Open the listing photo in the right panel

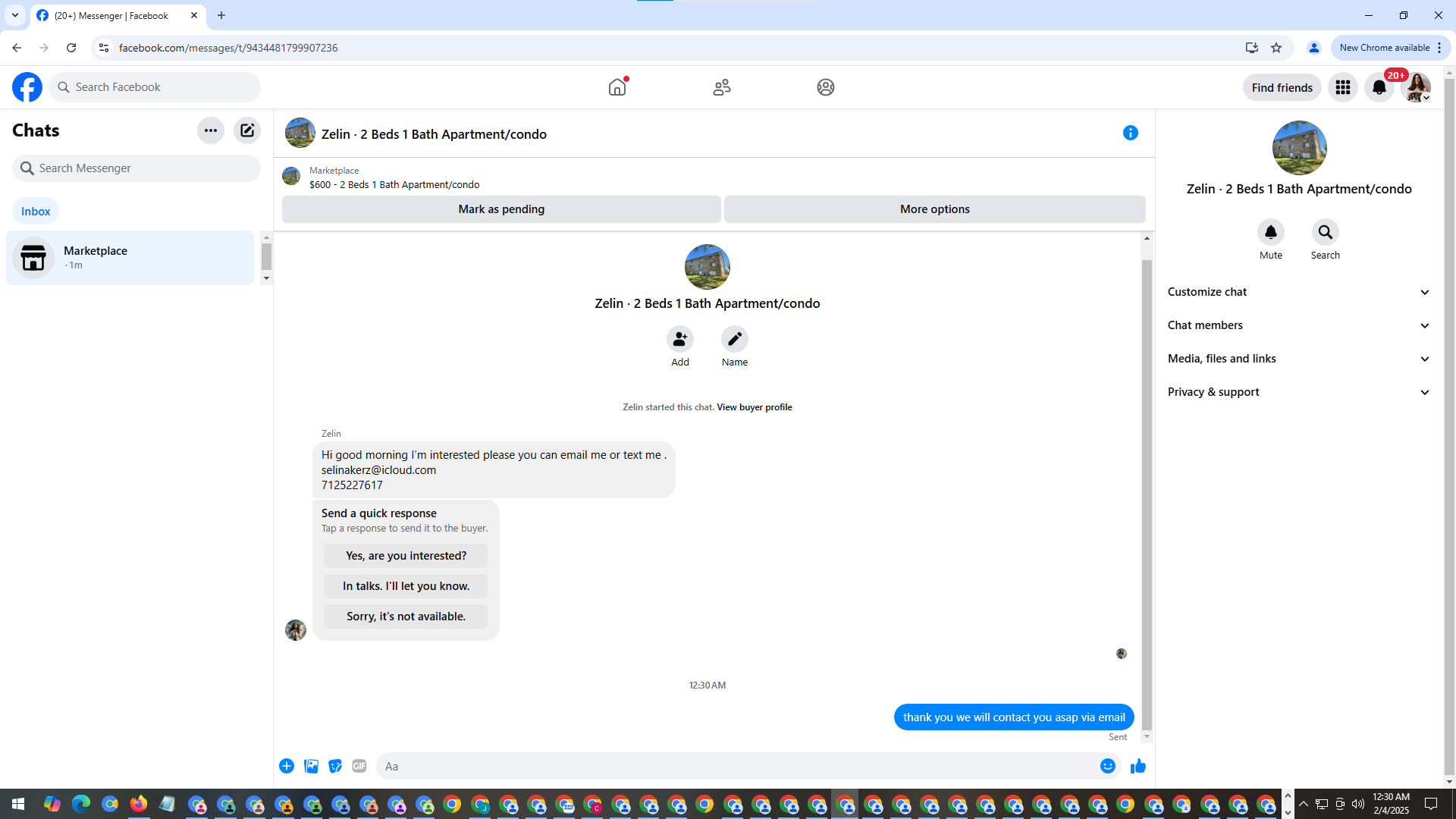point(1299,148)
